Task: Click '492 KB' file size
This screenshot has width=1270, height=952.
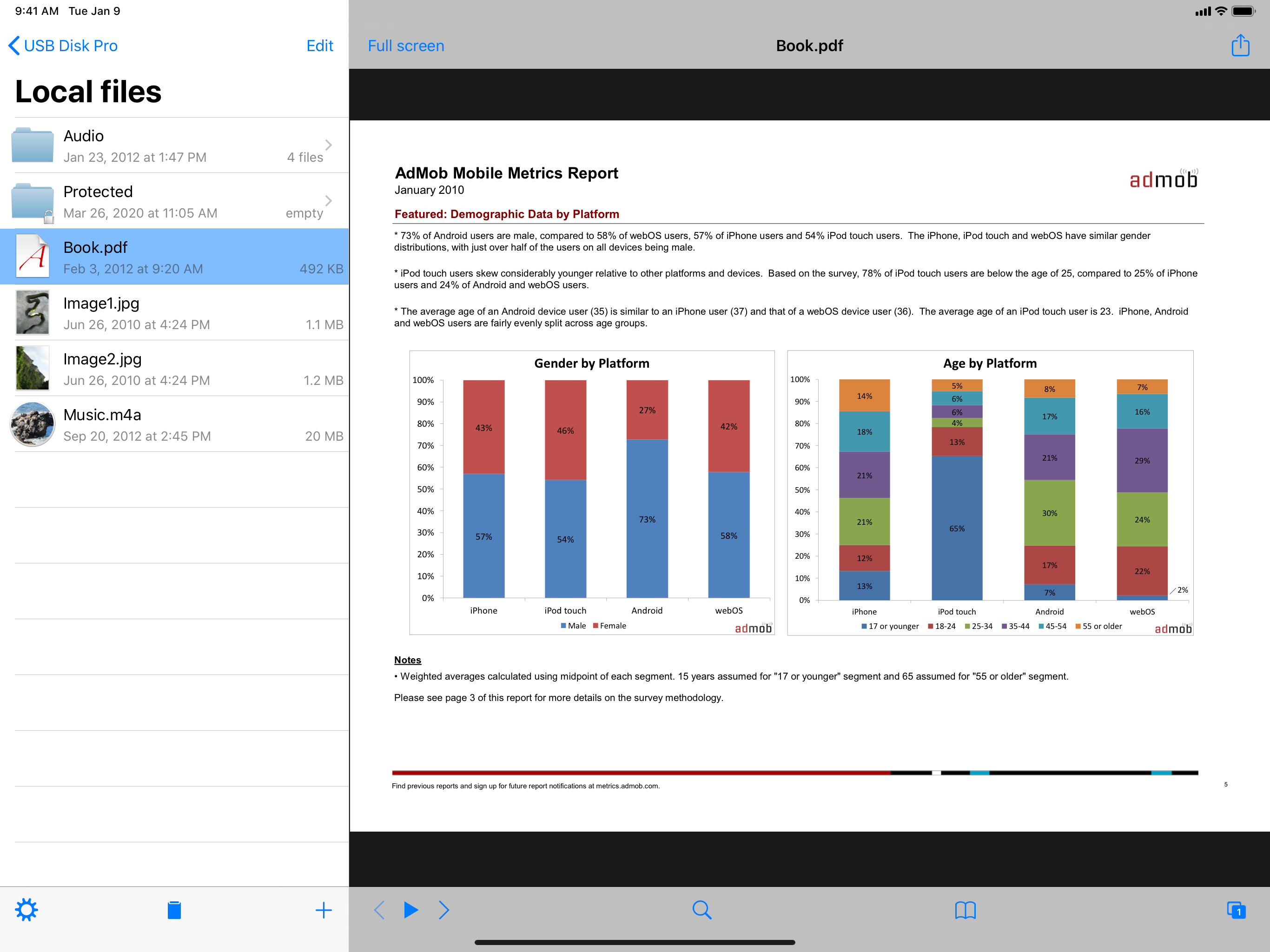Action: click(321, 269)
